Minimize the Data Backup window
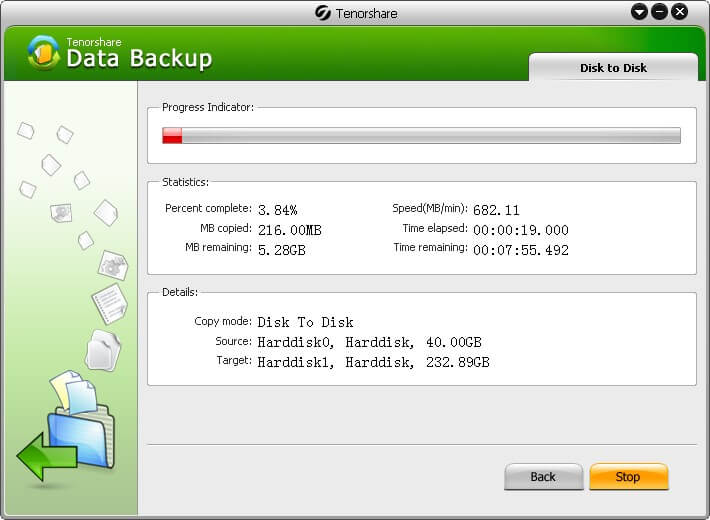The image size is (710, 520). pyautogui.click(x=659, y=12)
